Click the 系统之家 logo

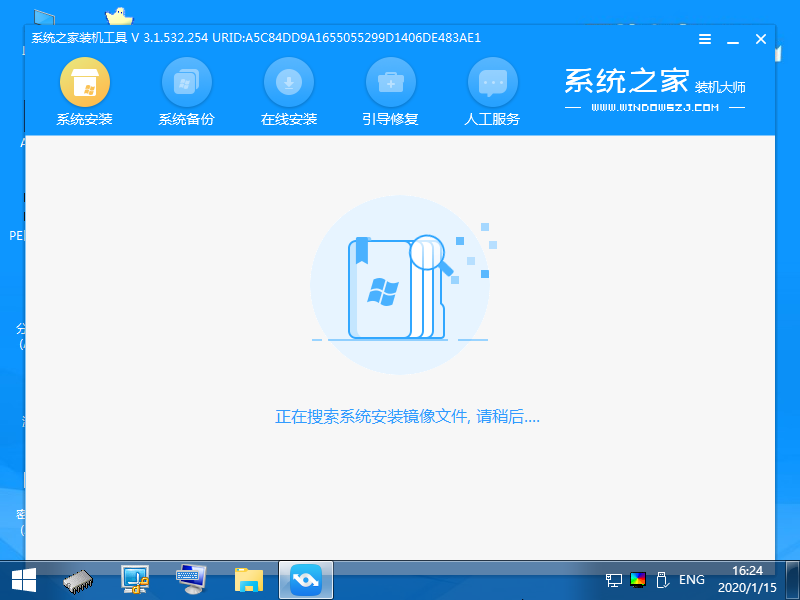pos(625,82)
